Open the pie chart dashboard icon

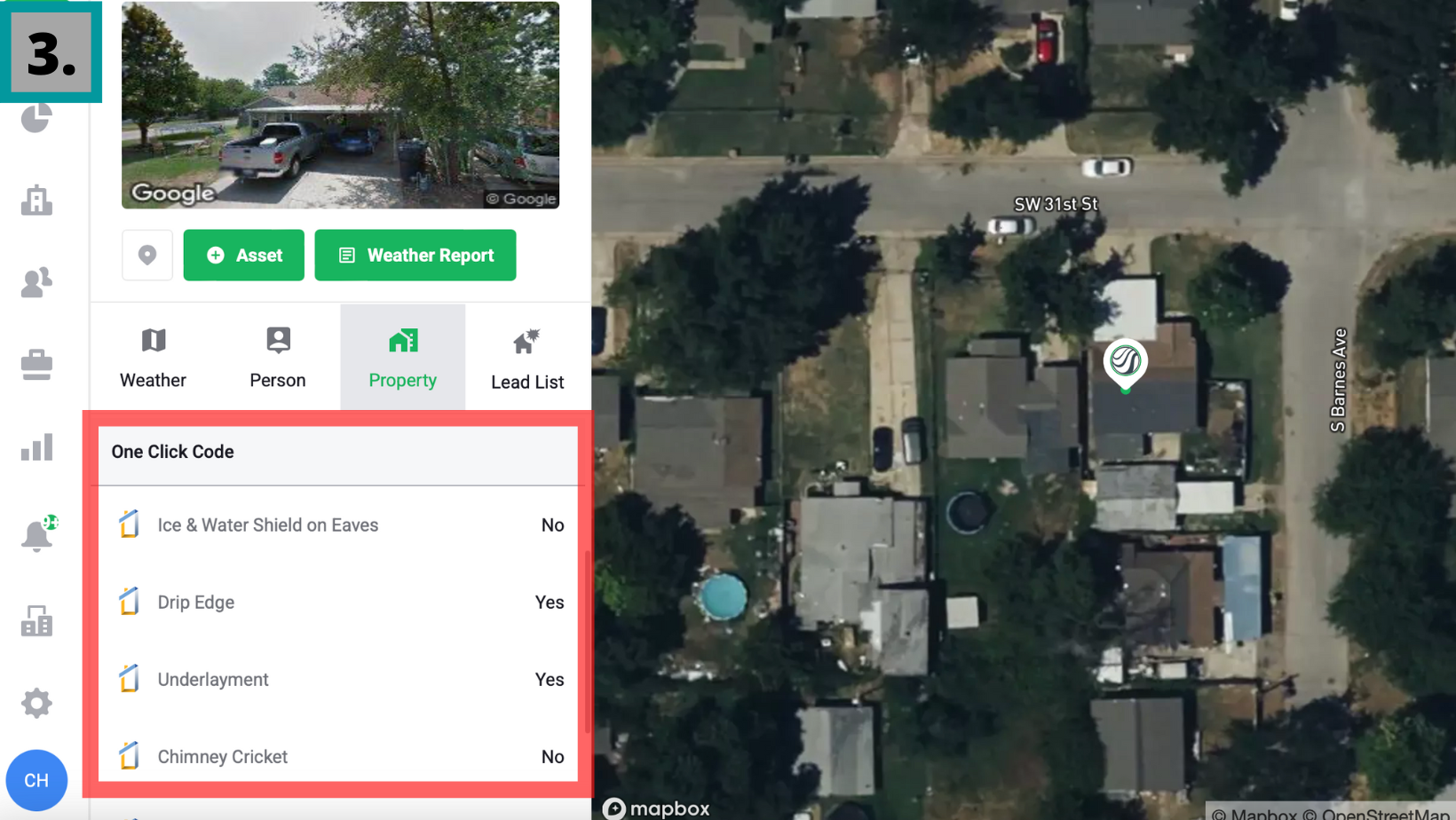pos(36,117)
